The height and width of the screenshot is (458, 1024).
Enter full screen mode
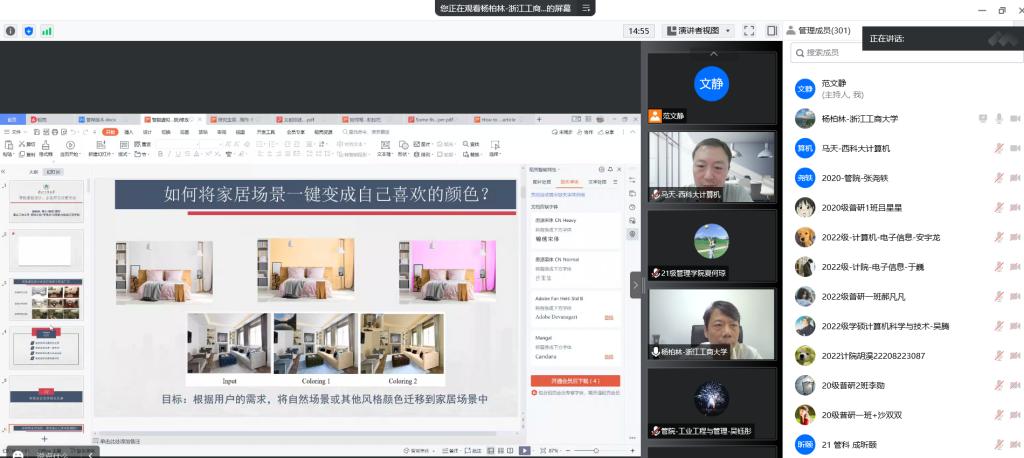coord(750,31)
